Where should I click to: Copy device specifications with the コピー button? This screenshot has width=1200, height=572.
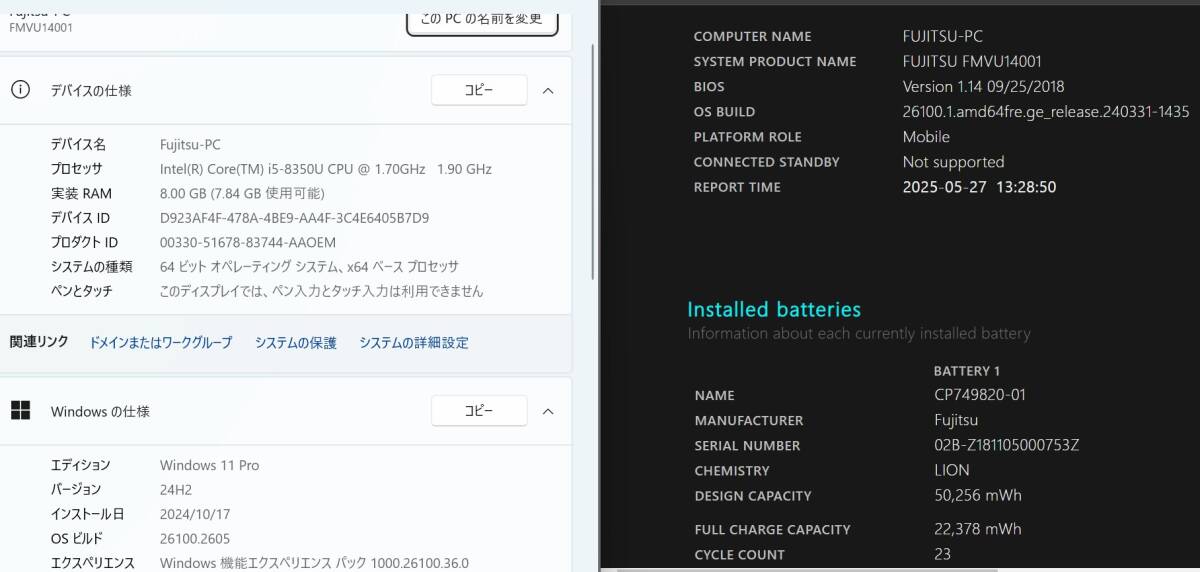pyautogui.click(x=479, y=90)
